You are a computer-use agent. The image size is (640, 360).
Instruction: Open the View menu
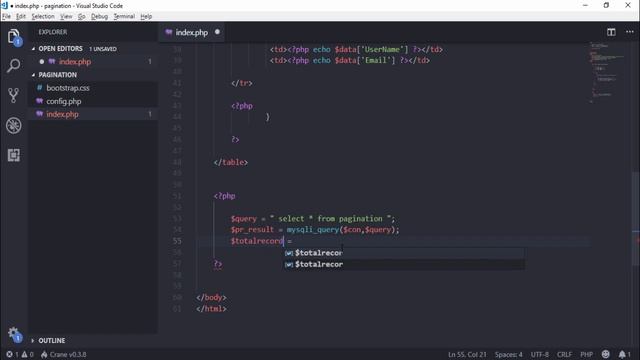(x=66, y=16)
